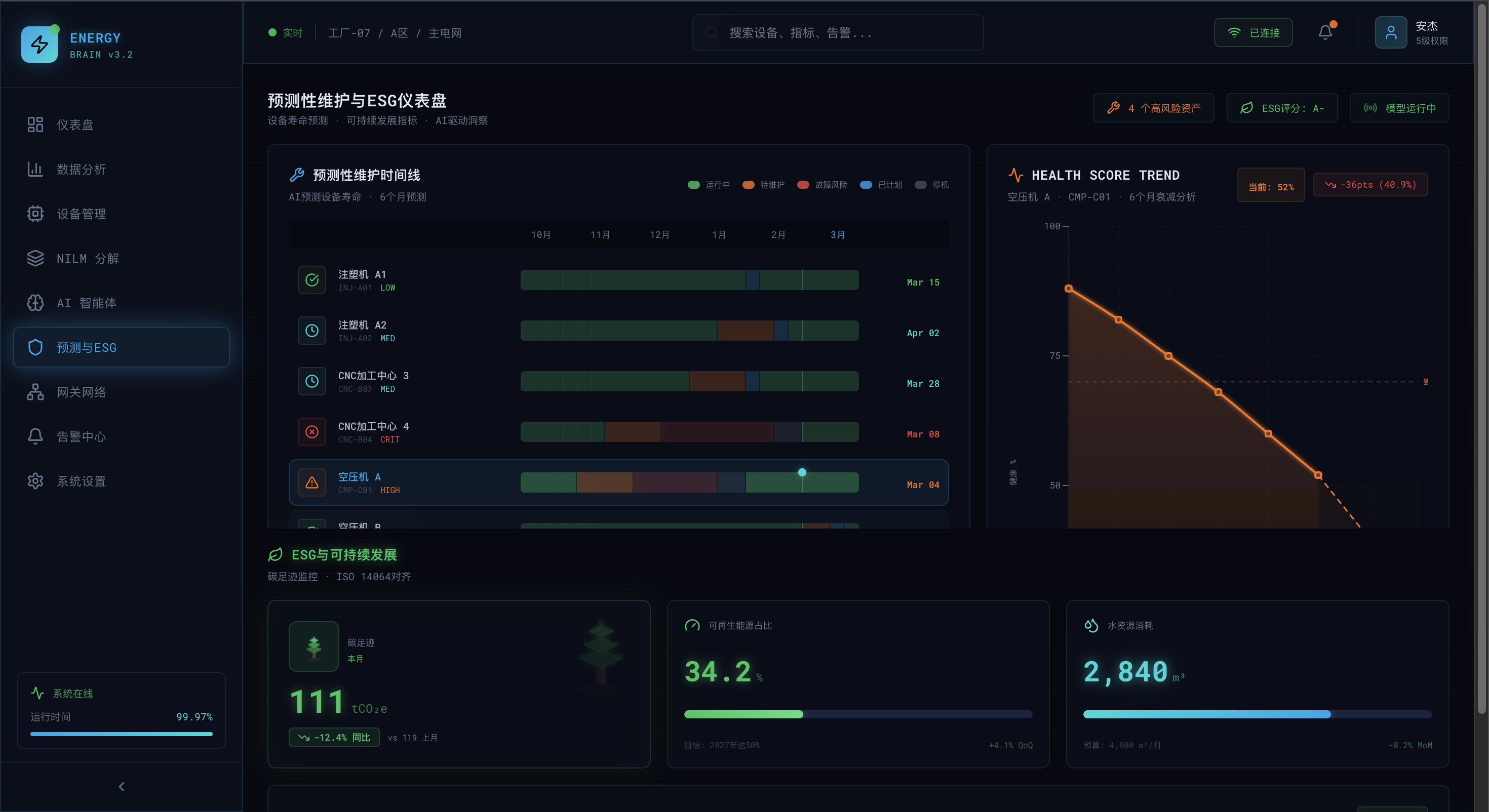This screenshot has width=1489, height=812.
Task: Click the renewable energy progress bar
Action: (858, 714)
